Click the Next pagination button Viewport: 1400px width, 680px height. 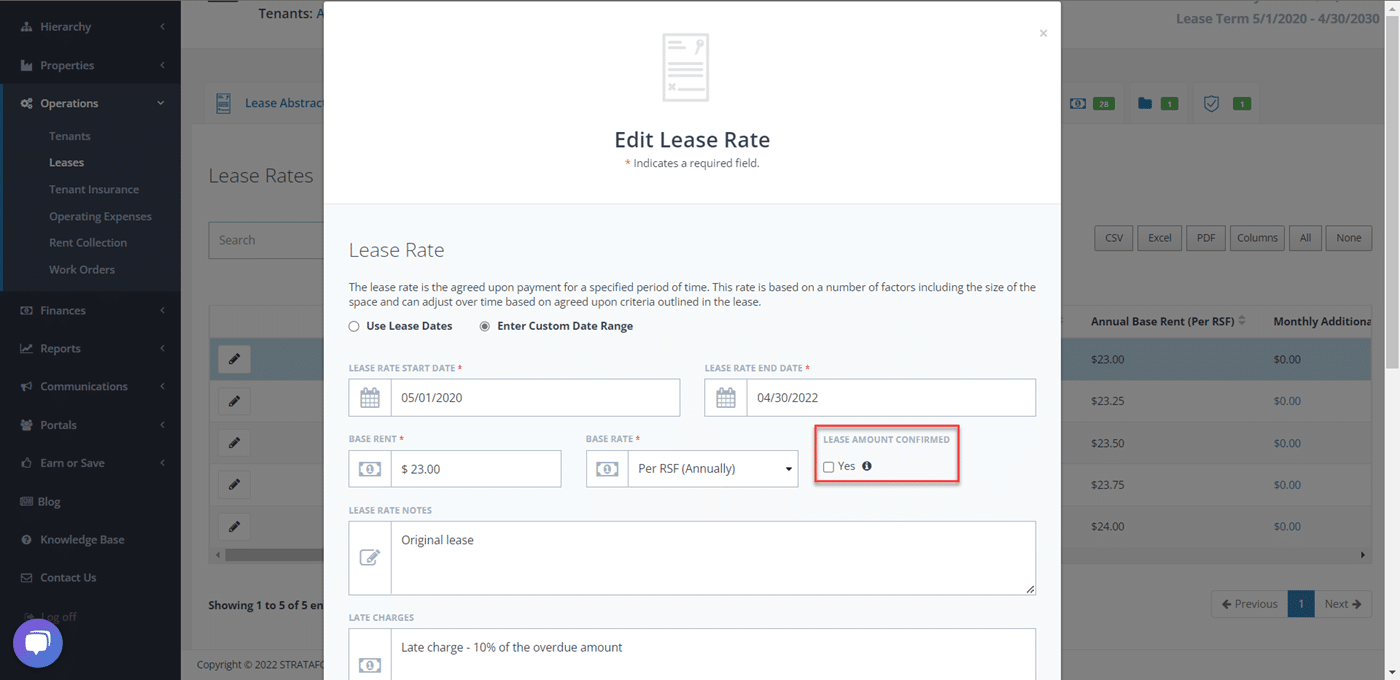[1342, 604]
